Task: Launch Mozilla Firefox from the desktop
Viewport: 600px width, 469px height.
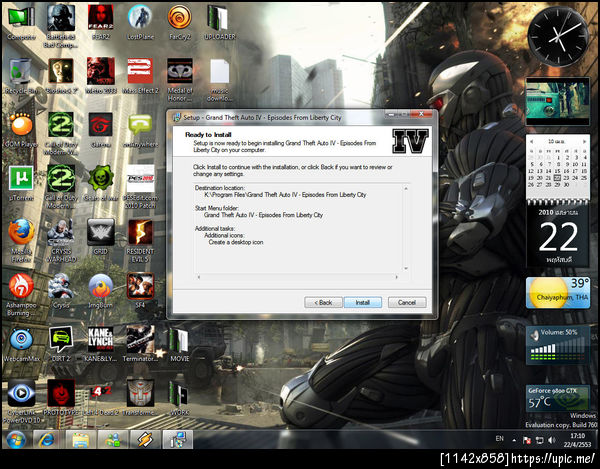Action: tap(21, 241)
